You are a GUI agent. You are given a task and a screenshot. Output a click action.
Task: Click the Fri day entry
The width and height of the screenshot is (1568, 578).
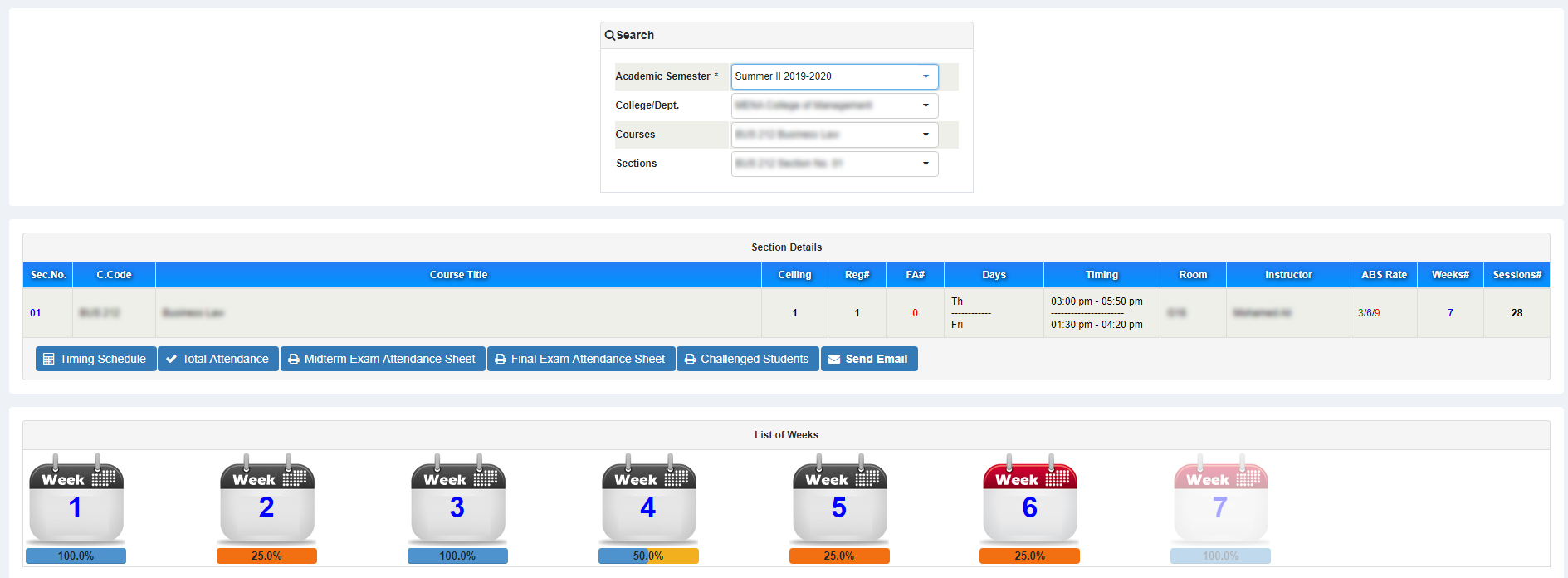pos(957,325)
